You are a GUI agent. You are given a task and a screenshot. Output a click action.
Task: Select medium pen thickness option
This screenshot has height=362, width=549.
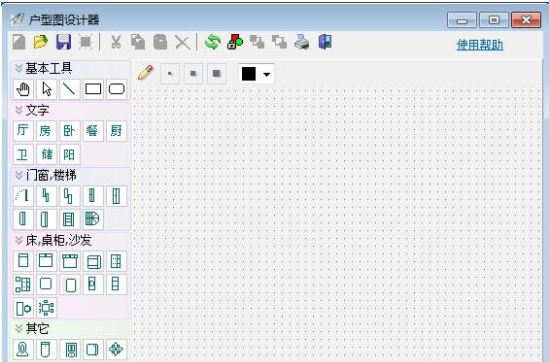coord(193,74)
